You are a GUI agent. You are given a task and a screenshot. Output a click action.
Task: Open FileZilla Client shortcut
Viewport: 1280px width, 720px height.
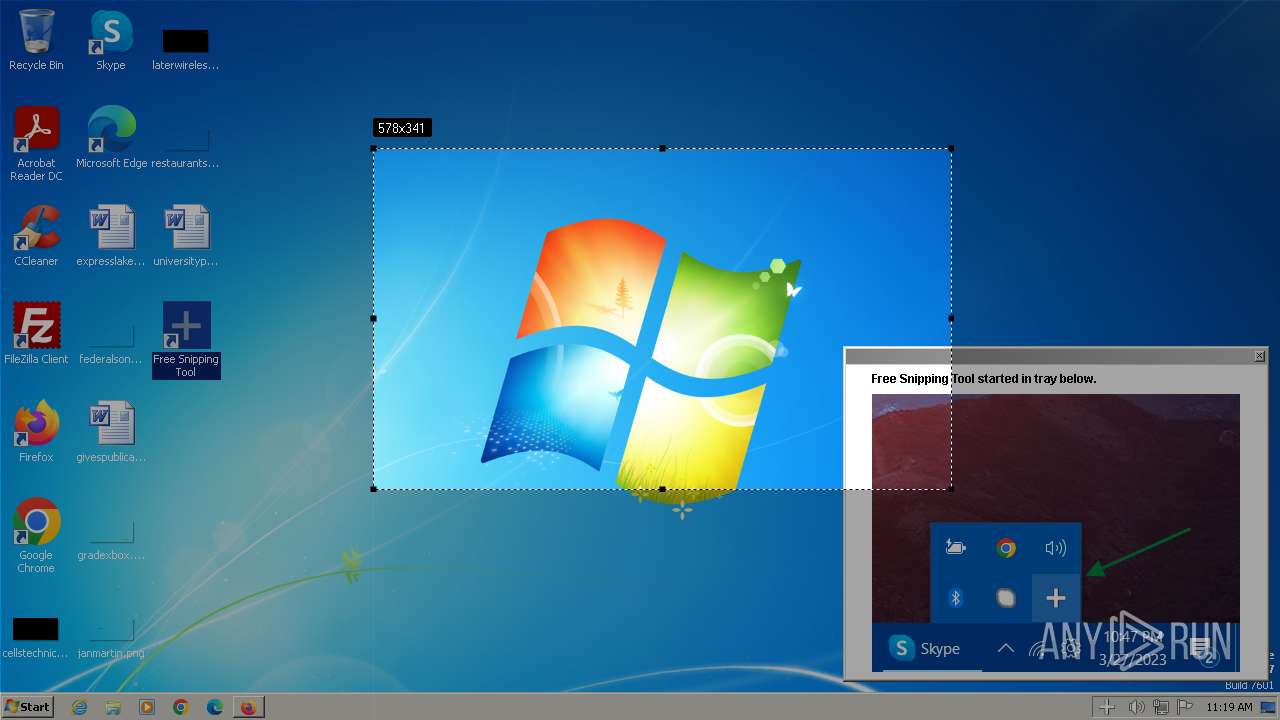pyautogui.click(x=36, y=333)
